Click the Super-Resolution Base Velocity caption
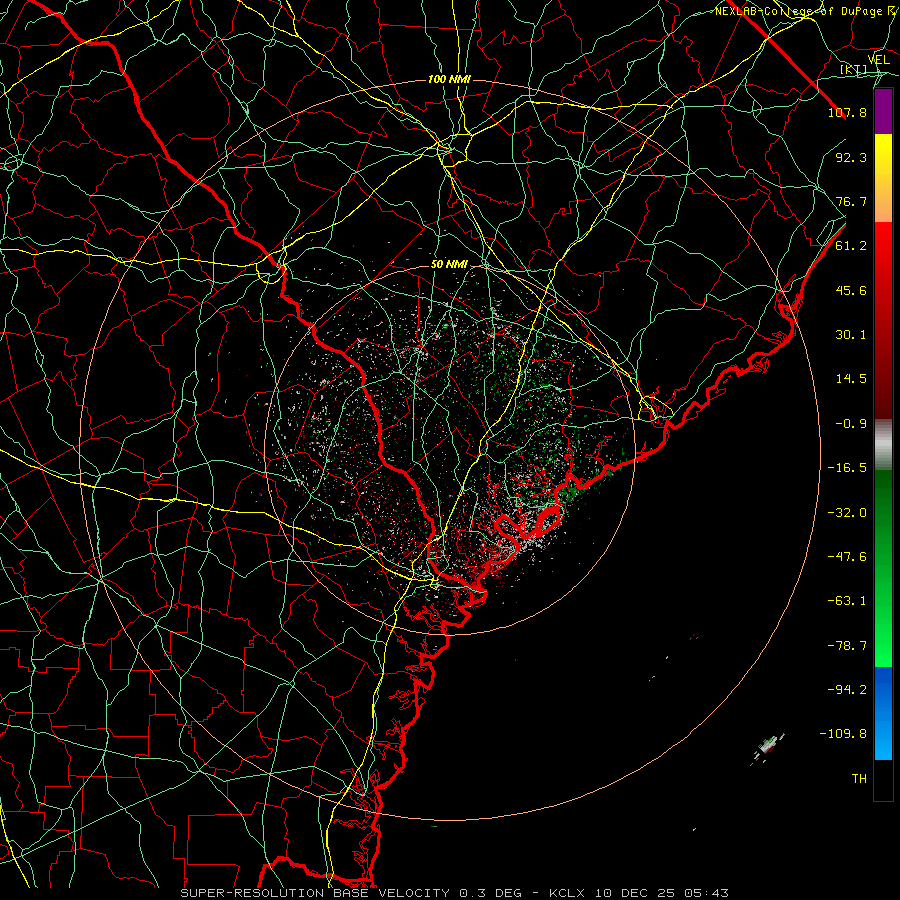Viewport: 900px width, 900px height. click(x=455, y=893)
